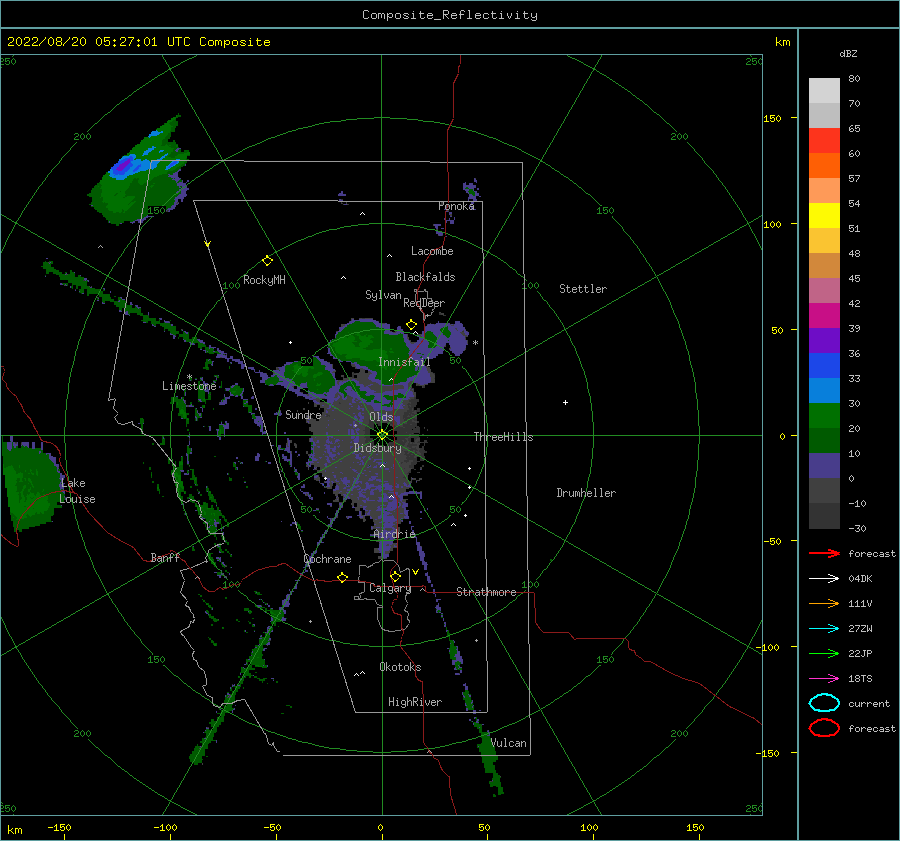Click the blue 36 dBZ color swatch
Viewport: 900px width, 841px height.
[824, 365]
